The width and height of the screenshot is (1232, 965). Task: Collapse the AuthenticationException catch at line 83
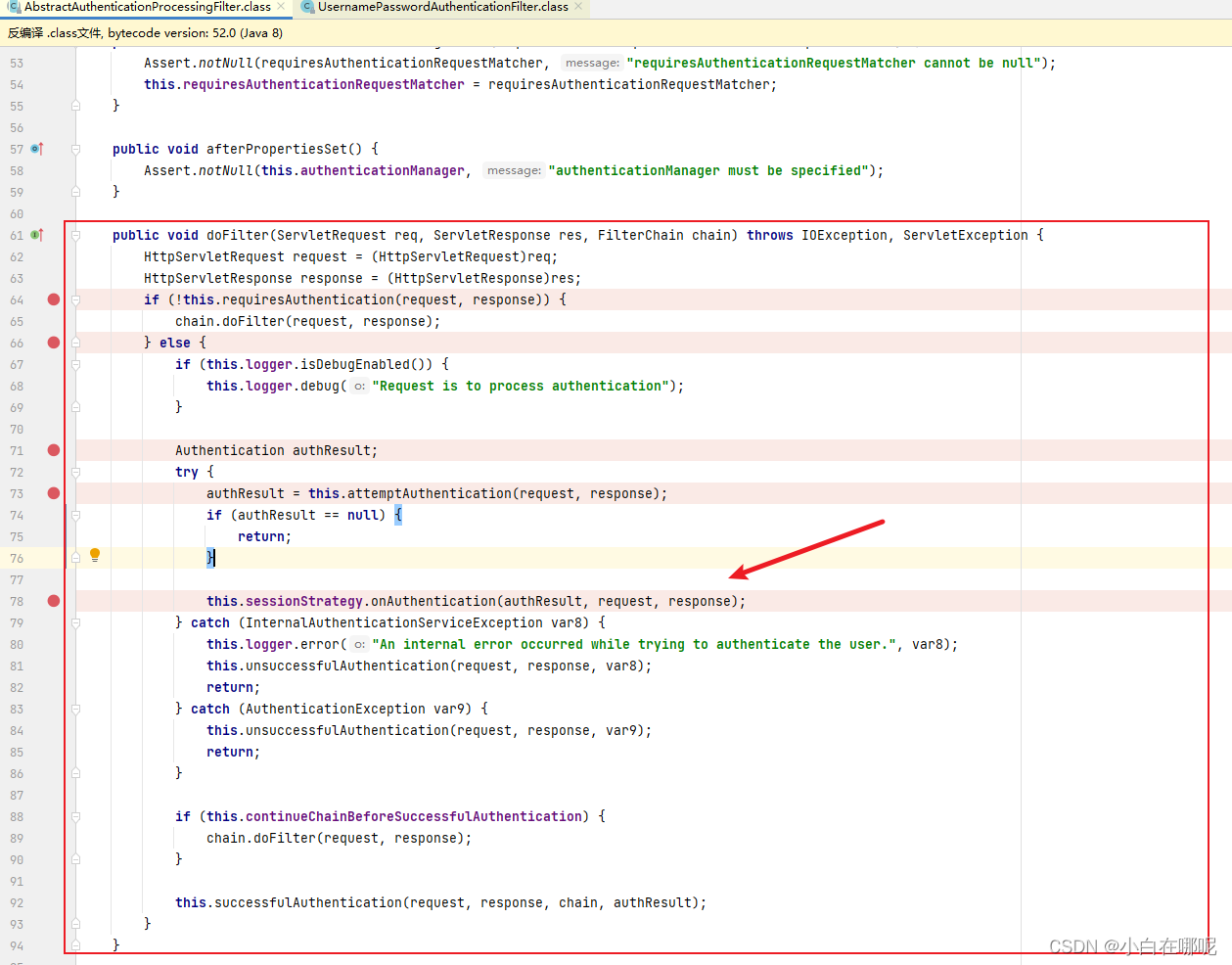click(x=75, y=709)
